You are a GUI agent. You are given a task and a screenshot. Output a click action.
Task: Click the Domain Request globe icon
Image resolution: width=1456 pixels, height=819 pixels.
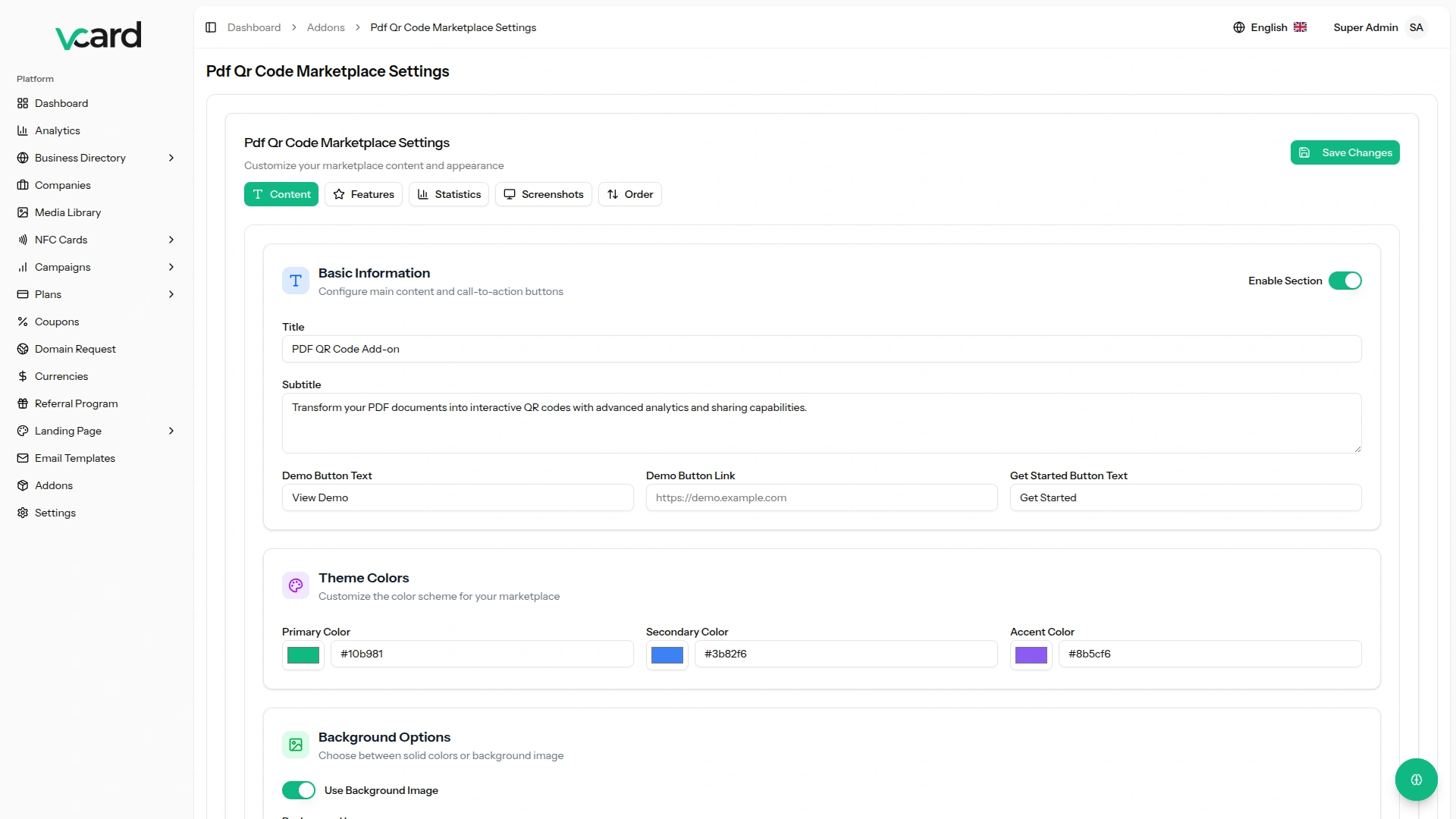23,349
